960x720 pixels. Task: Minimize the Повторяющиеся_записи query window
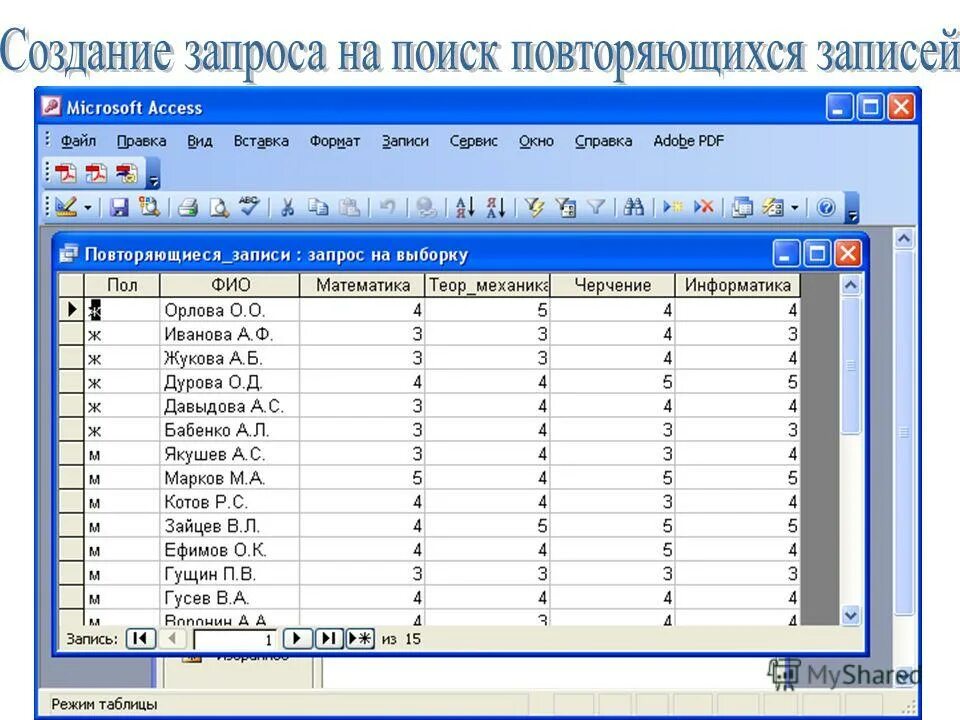pyautogui.click(x=786, y=253)
